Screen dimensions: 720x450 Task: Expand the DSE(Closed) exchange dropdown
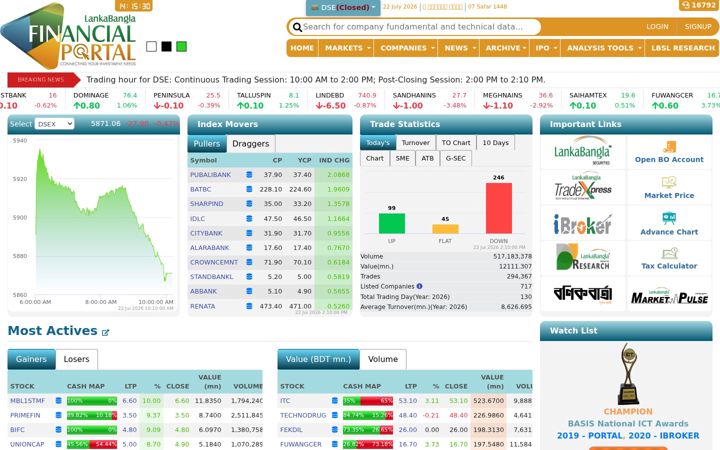click(x=343, y=7)
